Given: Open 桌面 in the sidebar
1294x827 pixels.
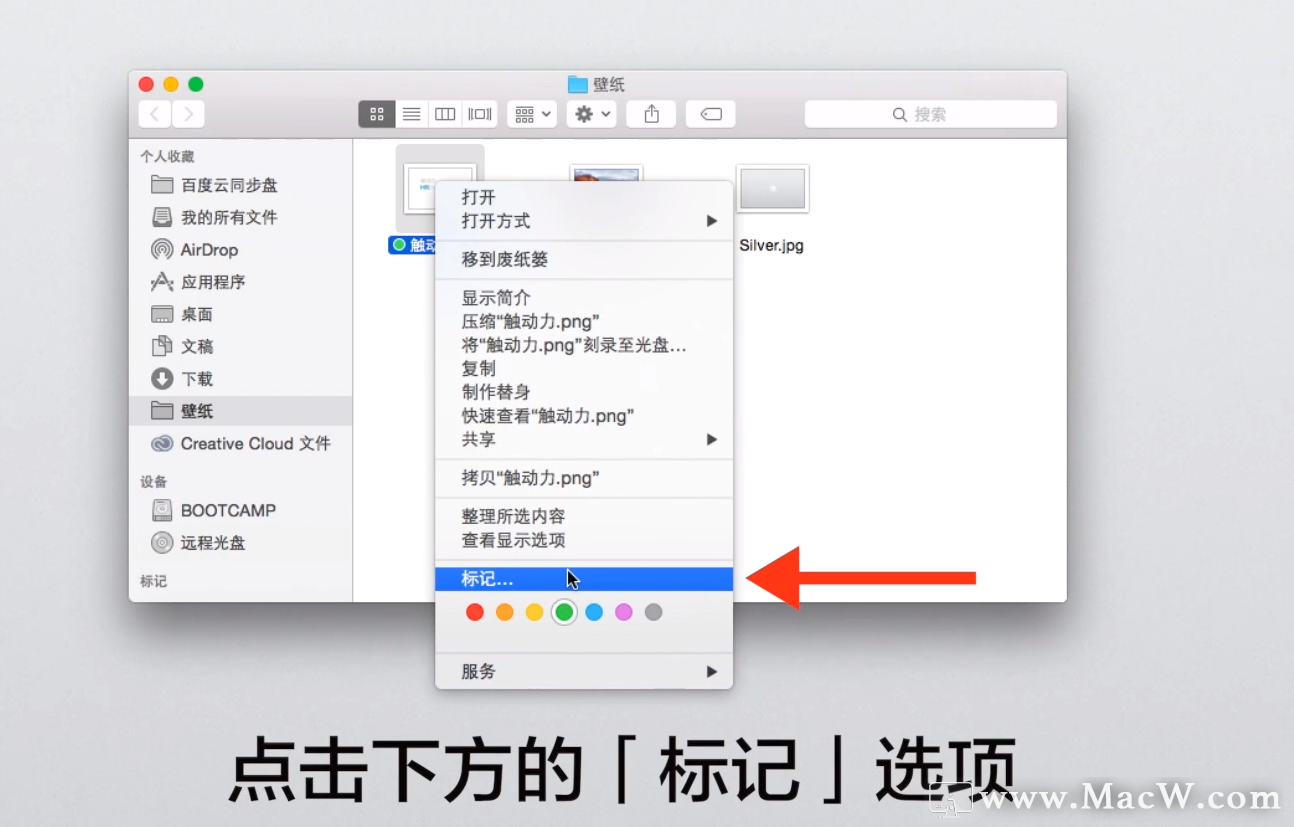Looking at the screenshot, I should 240,314.
